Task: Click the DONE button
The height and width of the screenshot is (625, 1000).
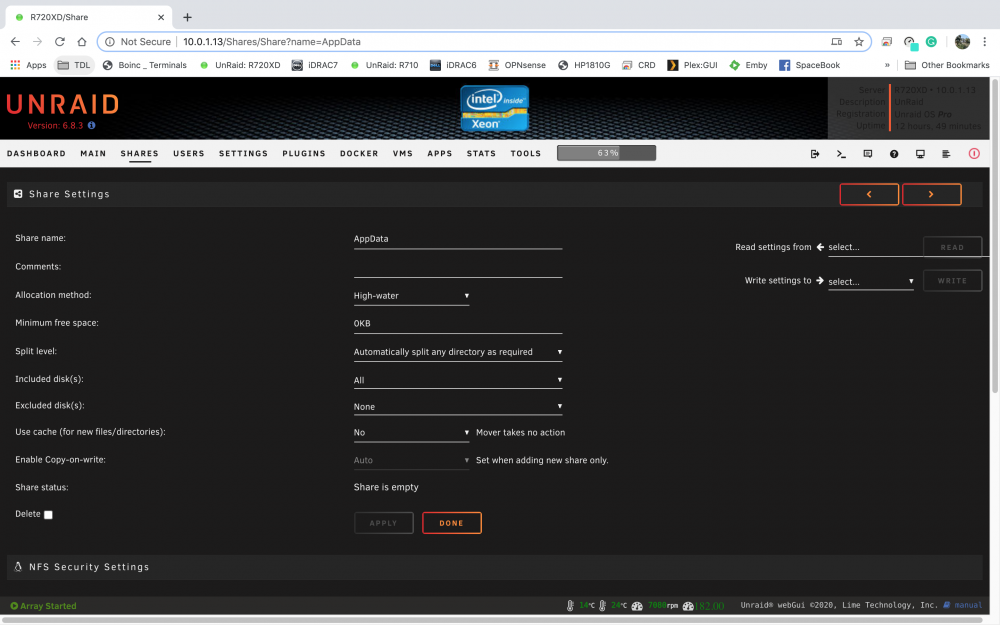Action: pyautogui.click(x=452, y=523)
